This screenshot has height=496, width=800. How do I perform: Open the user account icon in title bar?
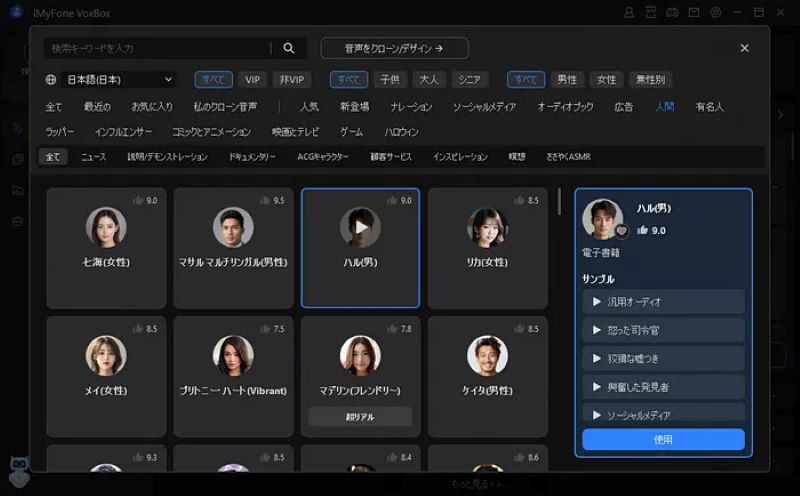629,13
